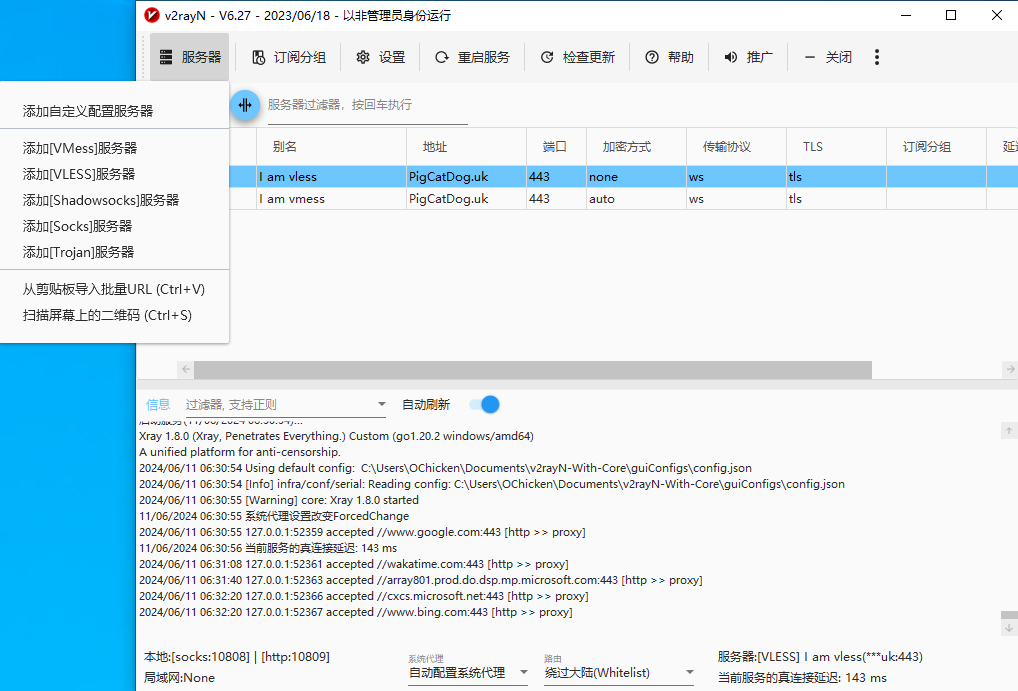Select 添加[Shadowsocks]服务器 from the menu

click(x=101, y=200)
